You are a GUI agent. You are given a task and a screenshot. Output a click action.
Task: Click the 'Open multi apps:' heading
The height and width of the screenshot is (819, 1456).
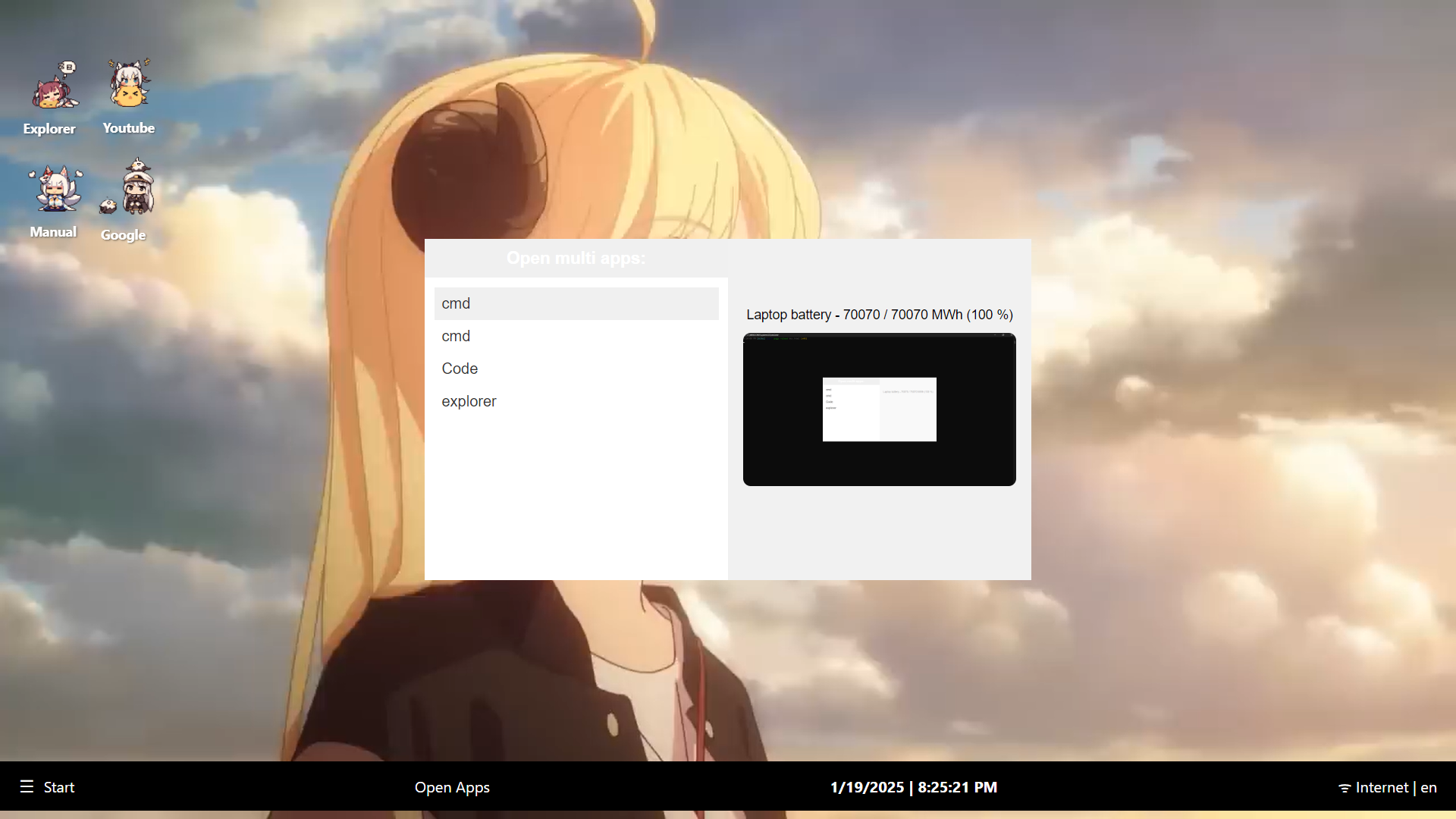click(x=576, y=258)
